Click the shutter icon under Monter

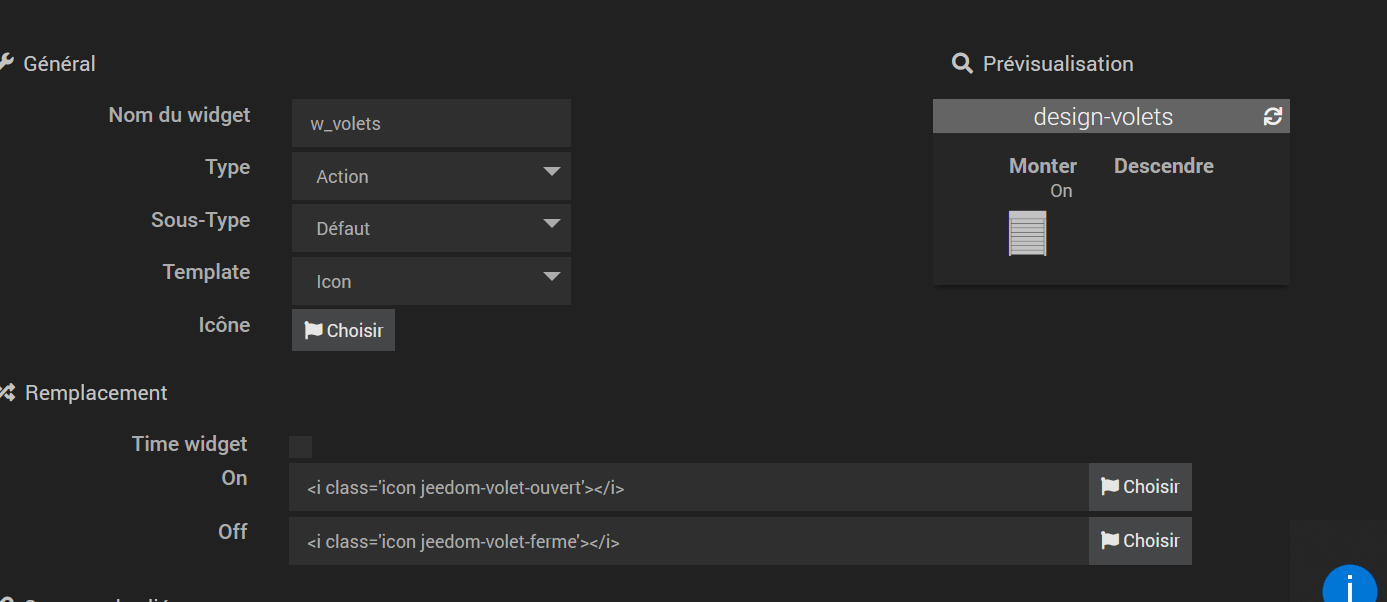[x=1027, y=233]
